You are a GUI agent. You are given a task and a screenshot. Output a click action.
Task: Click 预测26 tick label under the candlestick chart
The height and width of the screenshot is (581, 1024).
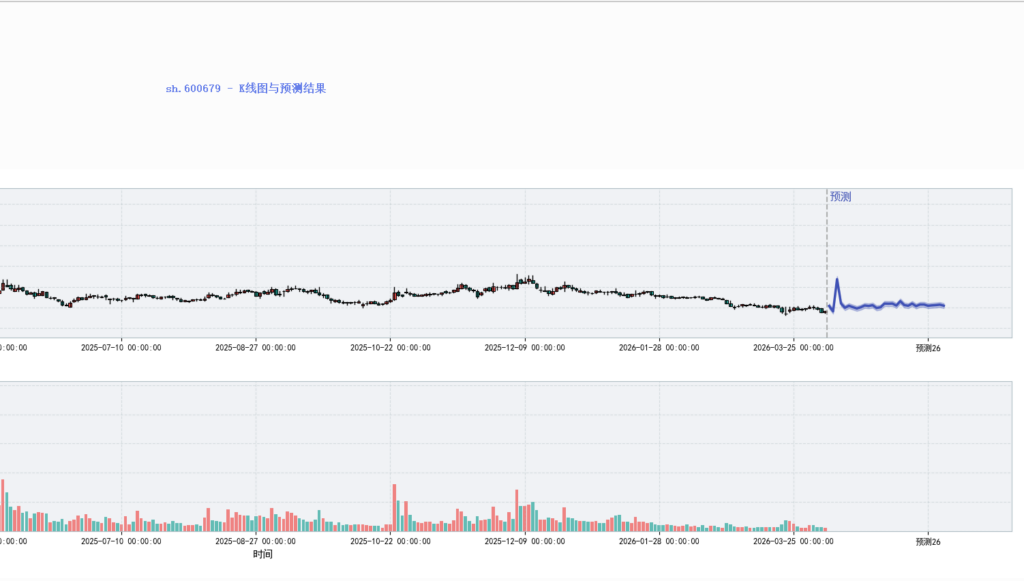[929, 348]
